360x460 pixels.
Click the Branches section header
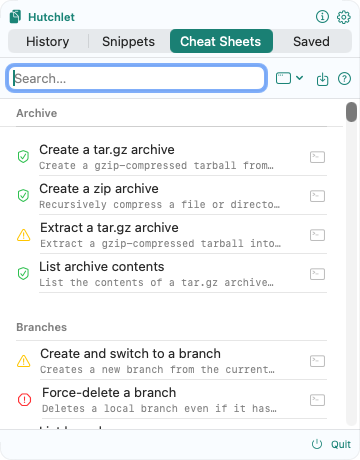pyautogui.click(x=42, y=327)
